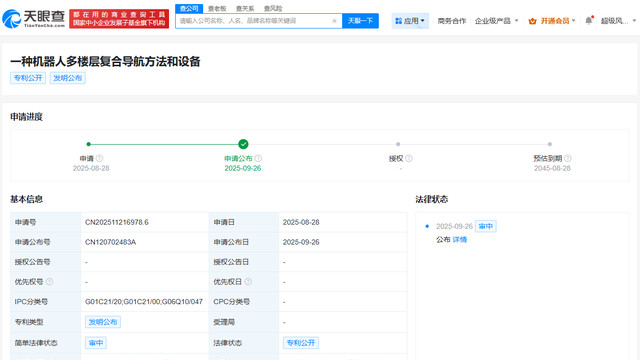
Task: Click the help icon beside 优先权日
Action: point(248,282)
